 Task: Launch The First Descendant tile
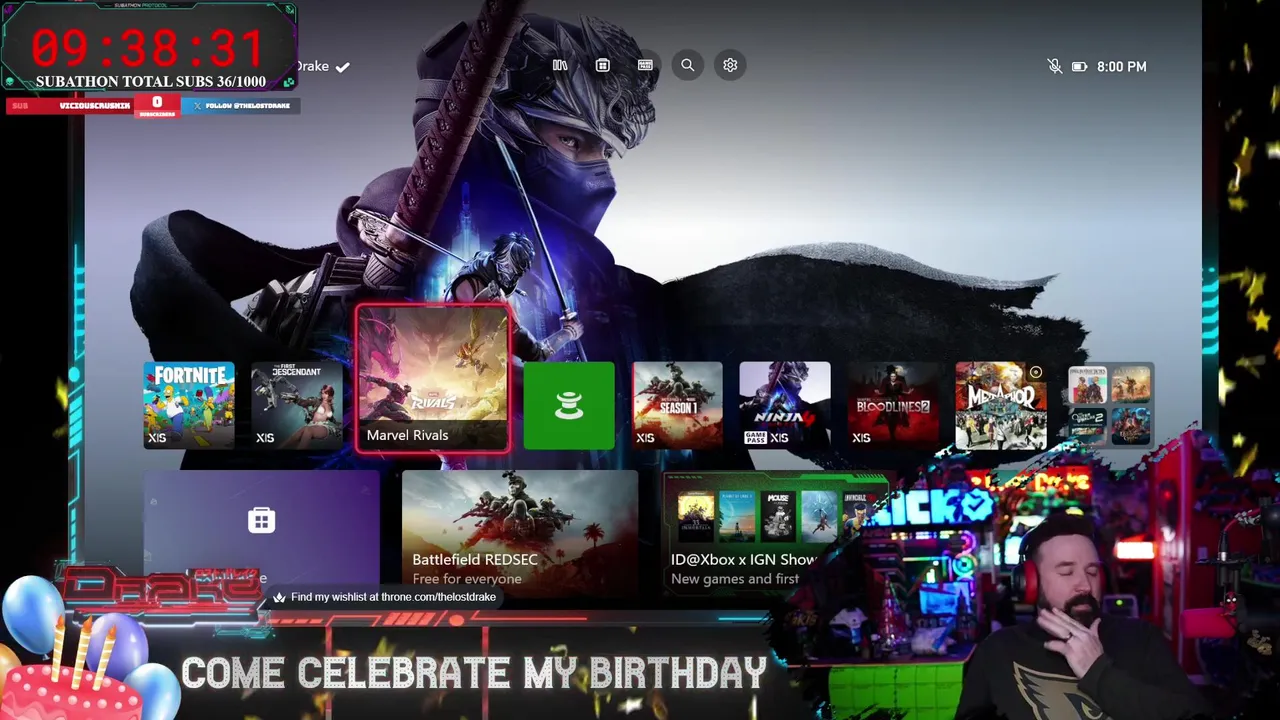pos(297,405)
